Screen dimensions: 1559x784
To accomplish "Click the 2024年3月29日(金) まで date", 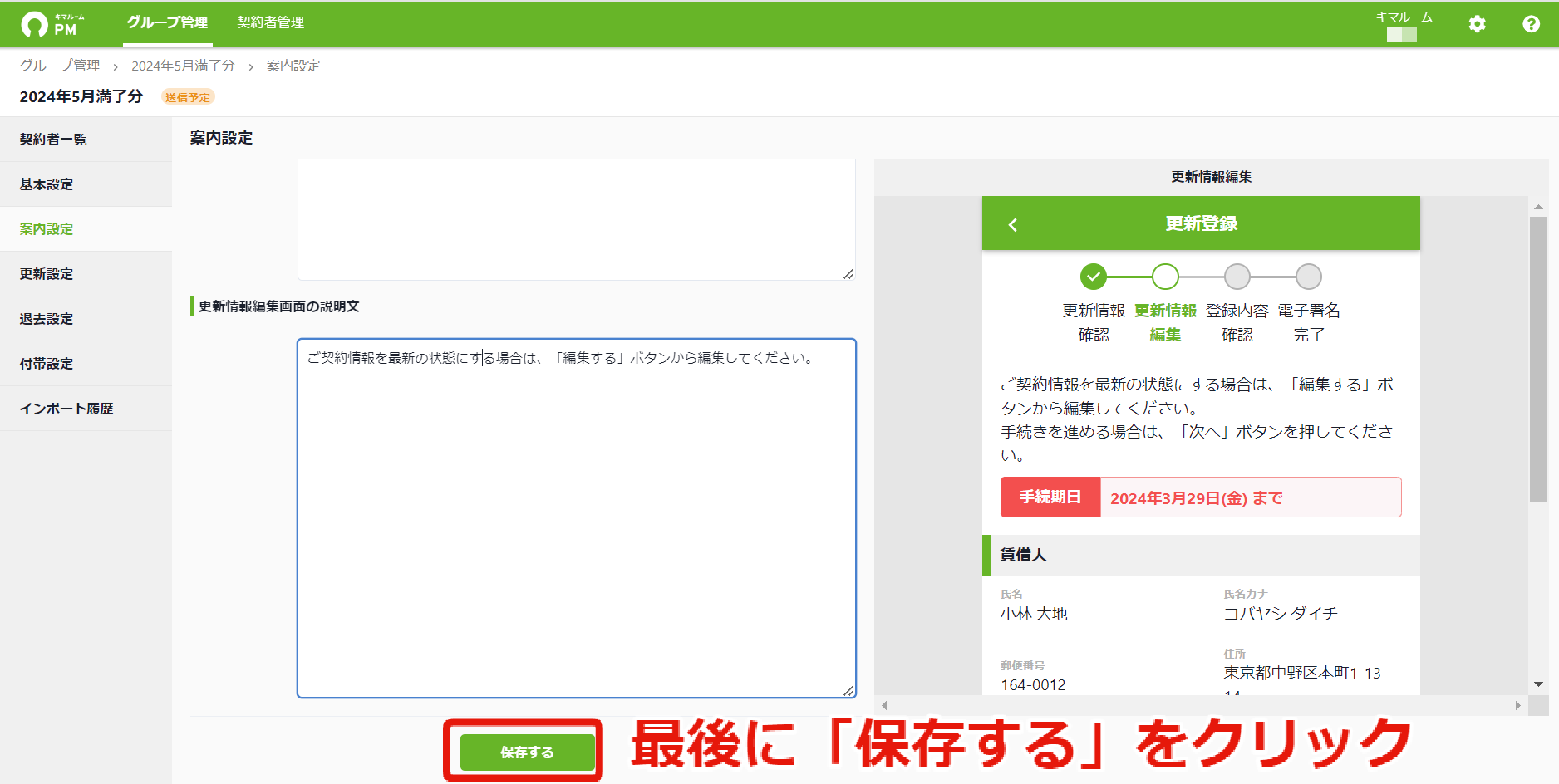I will click(1197, 498).
